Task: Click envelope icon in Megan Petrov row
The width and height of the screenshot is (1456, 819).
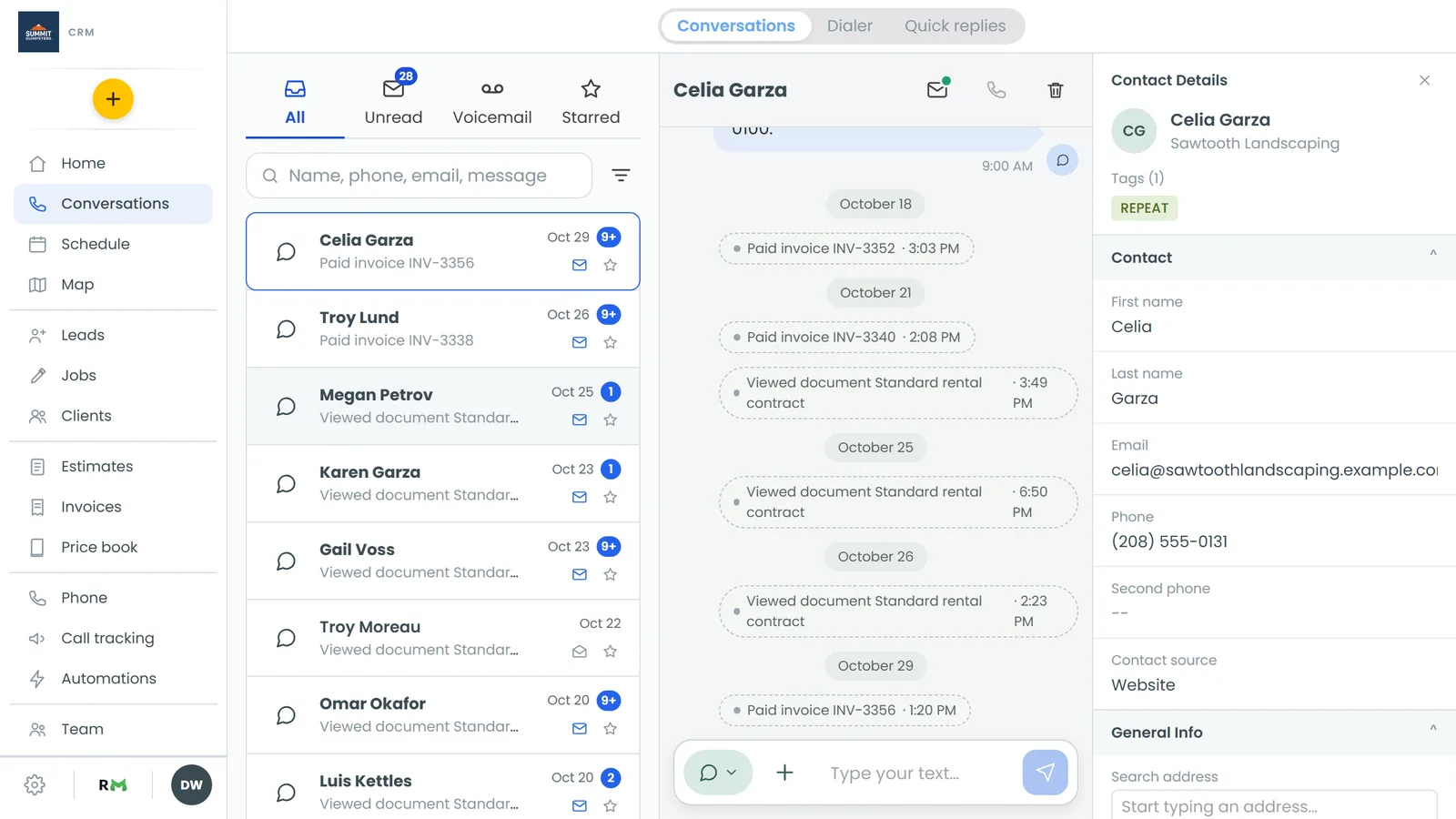Action: (x=580, y=420)
